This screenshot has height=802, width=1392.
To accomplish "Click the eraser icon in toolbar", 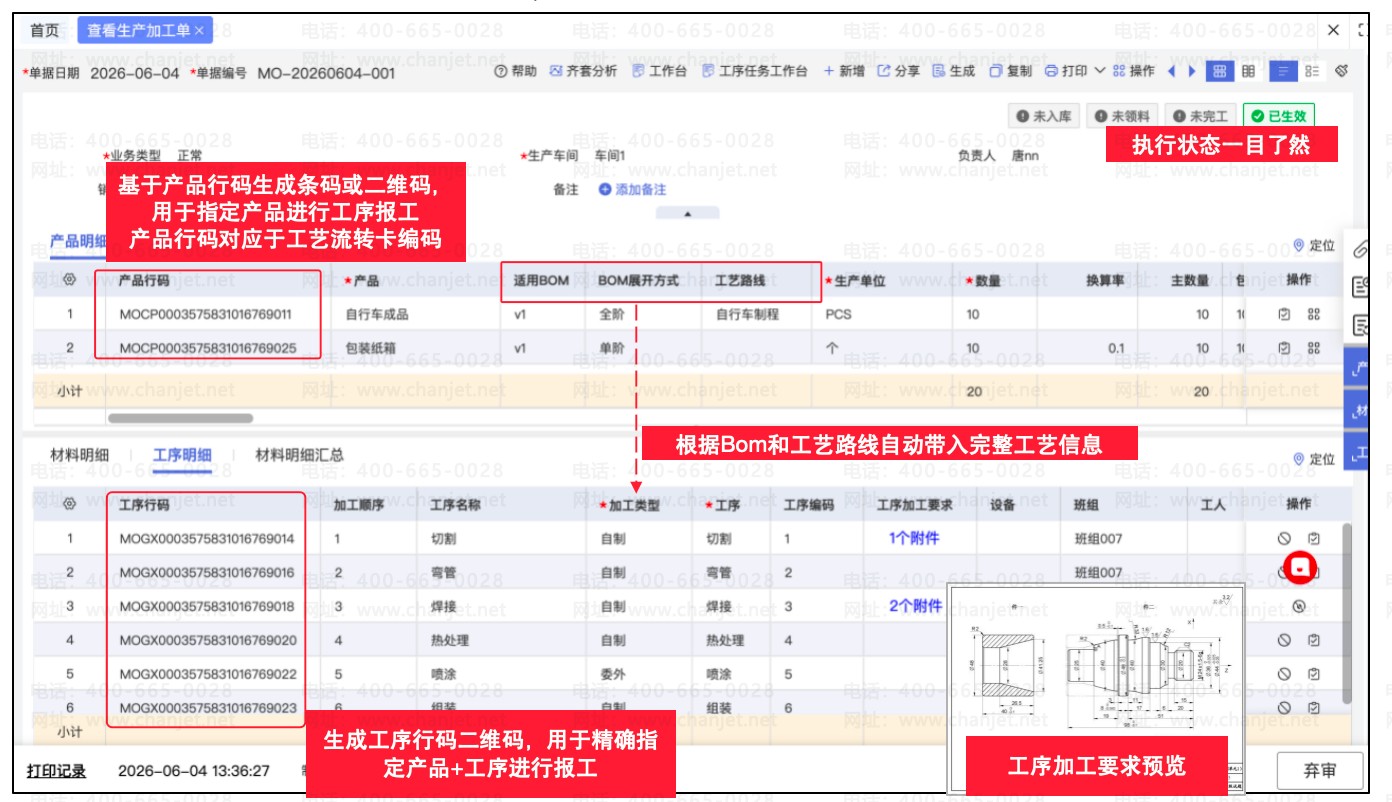I will [x=1342, y=71].
